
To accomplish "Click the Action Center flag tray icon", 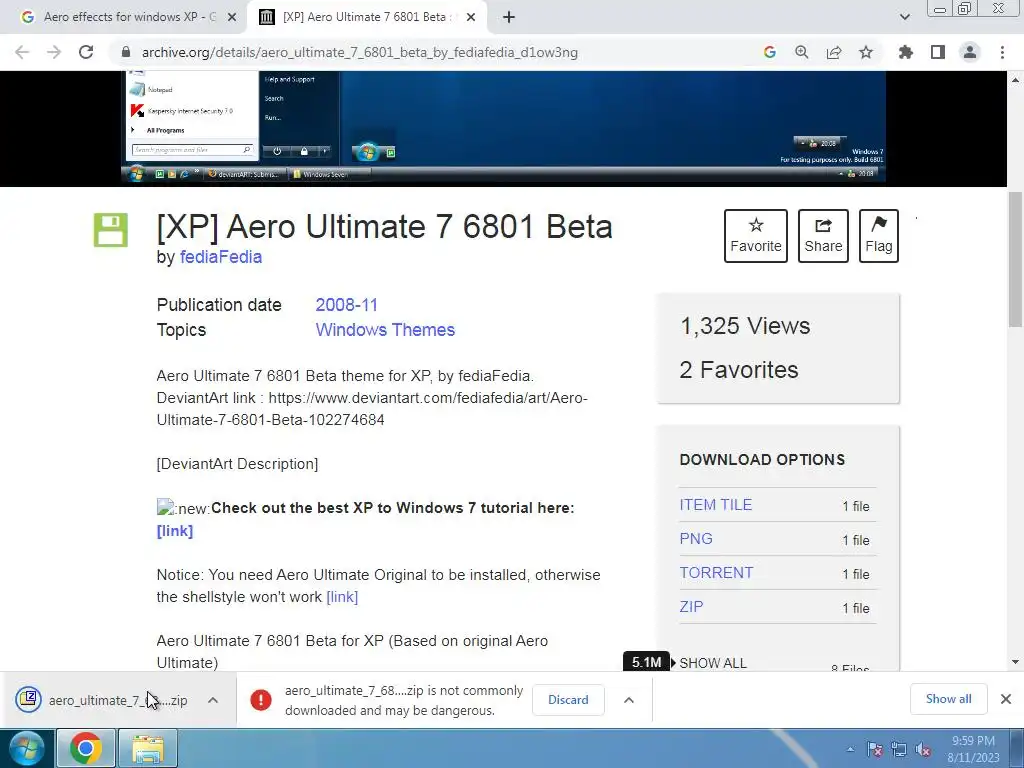I will pyautogui.click(x=874, y=749).
